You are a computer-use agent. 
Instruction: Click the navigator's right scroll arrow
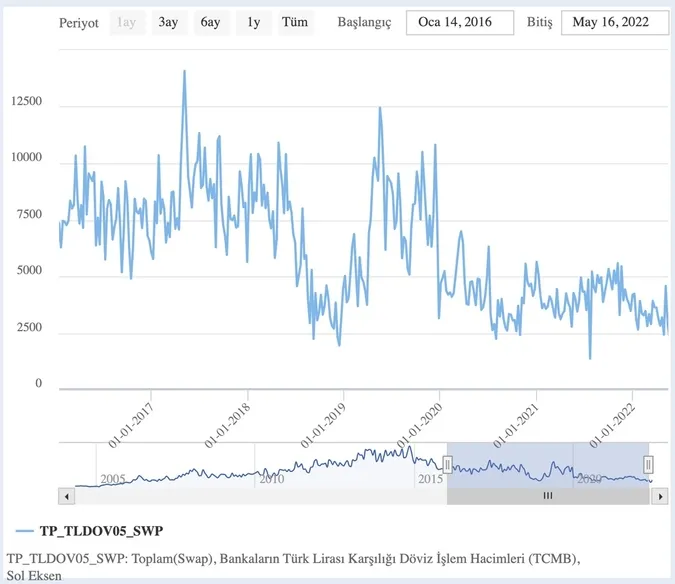pos(661,496)
